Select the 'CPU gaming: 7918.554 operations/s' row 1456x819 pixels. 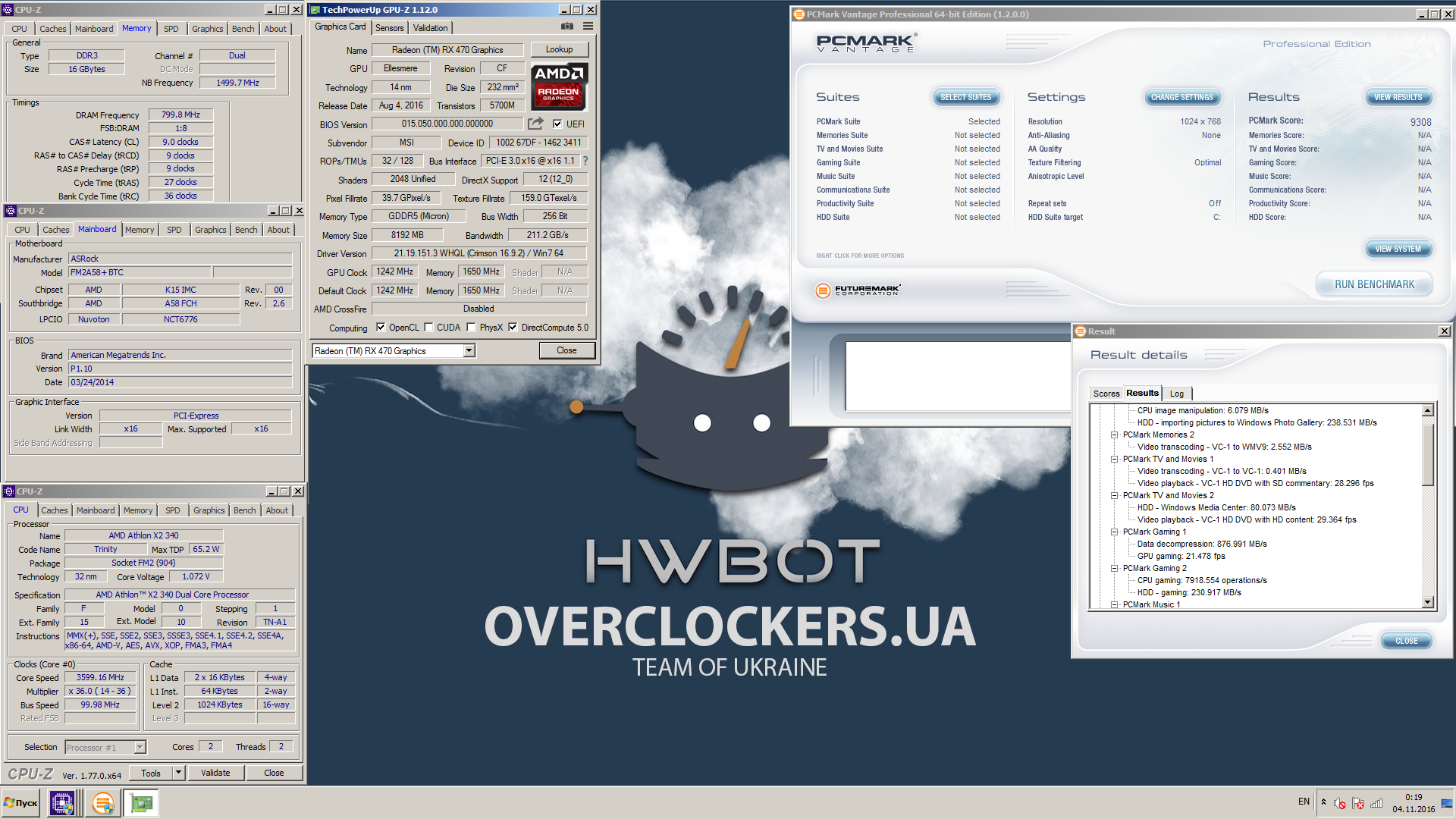click(x=1202, y=580)
